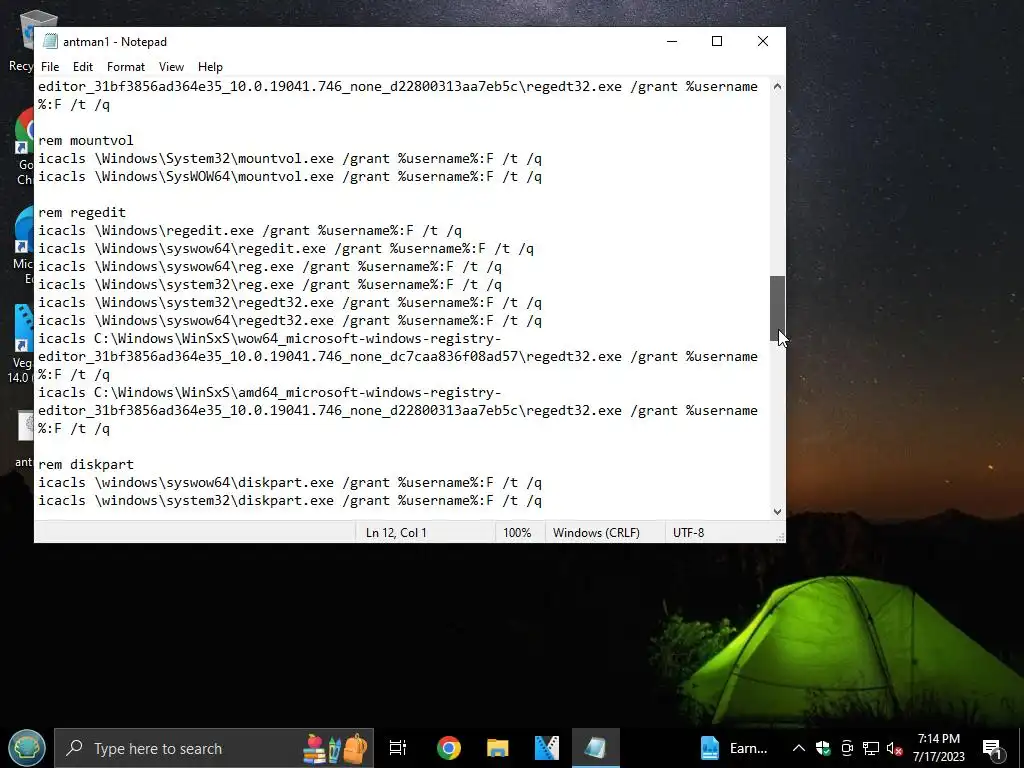
Task: Open Windows Security tray icon
Action: click(823, 748)
